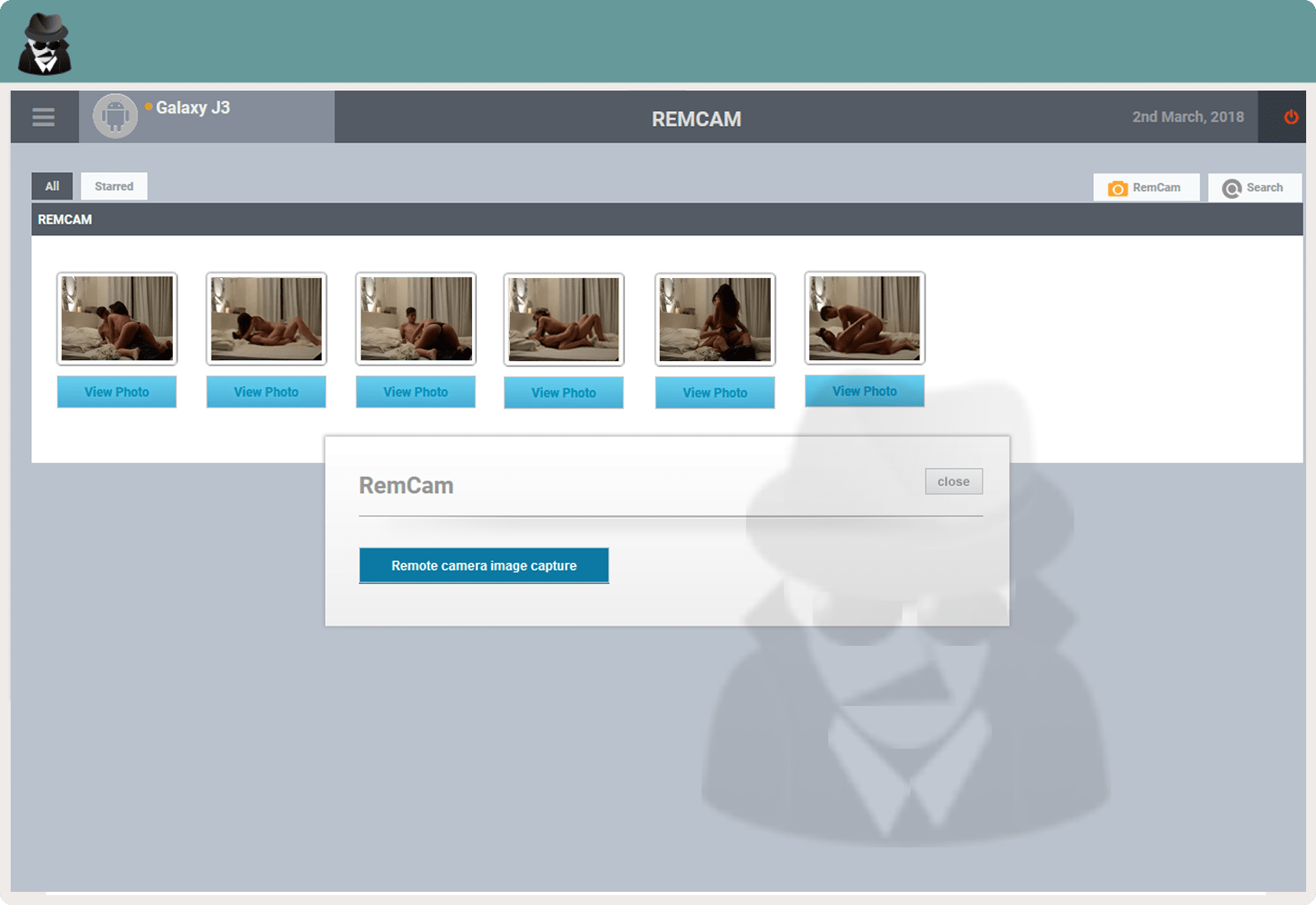The image size is (1316, 905).
Task: Click the orange status dot beside Galaxy J3
Action: [148, 107]
